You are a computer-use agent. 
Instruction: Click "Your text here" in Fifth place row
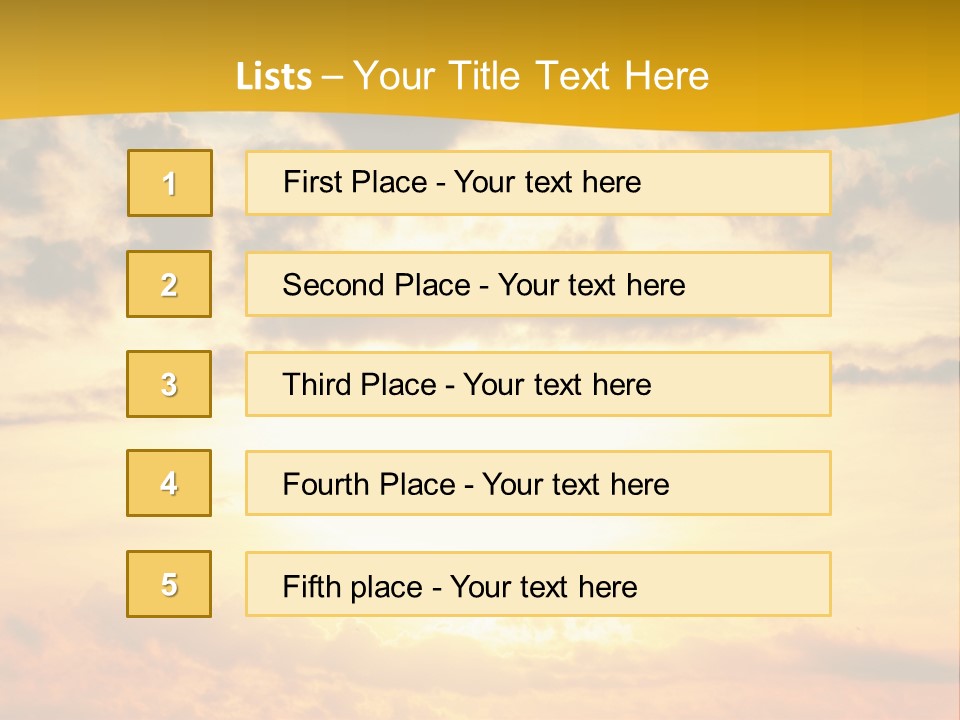tap(543, 587)
